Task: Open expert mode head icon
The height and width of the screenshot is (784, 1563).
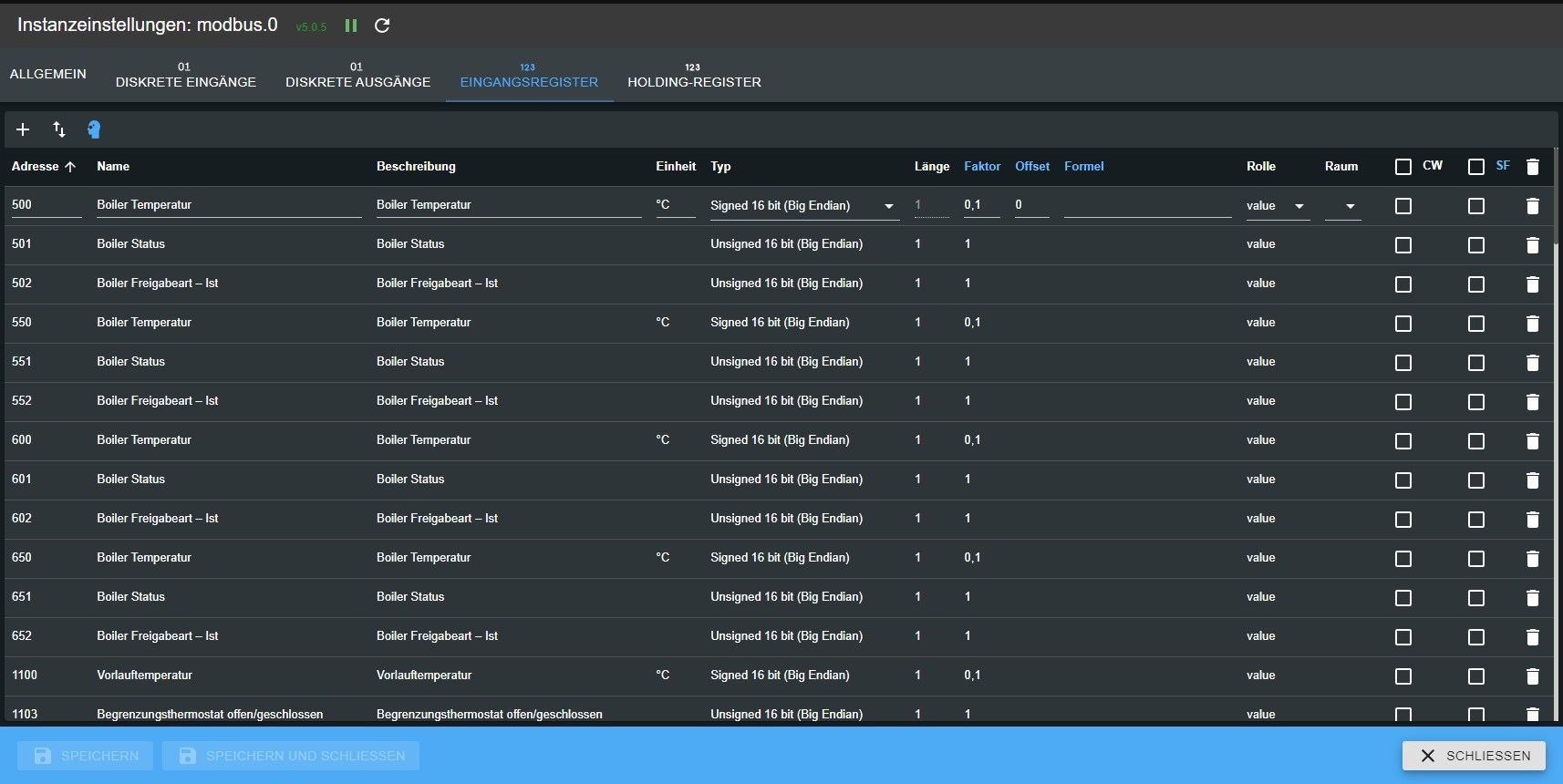Action: [x=94, y=129]
